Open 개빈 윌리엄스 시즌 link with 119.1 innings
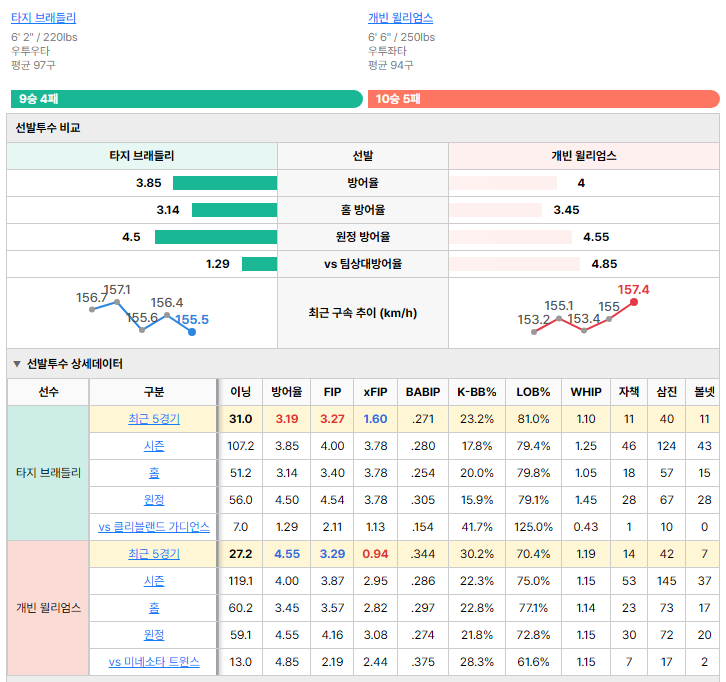This screenshot has height=682, width=726. coord(154,581)
